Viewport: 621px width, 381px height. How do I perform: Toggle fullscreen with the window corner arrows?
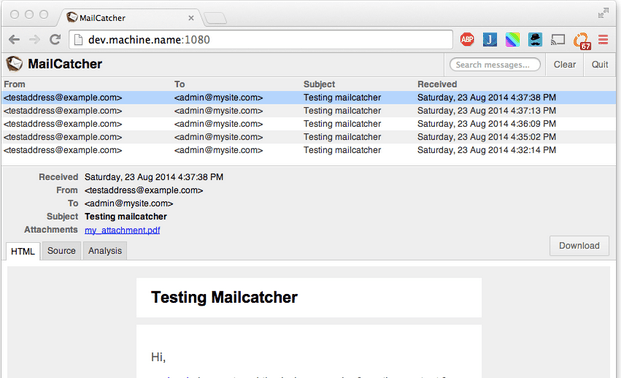603,13
